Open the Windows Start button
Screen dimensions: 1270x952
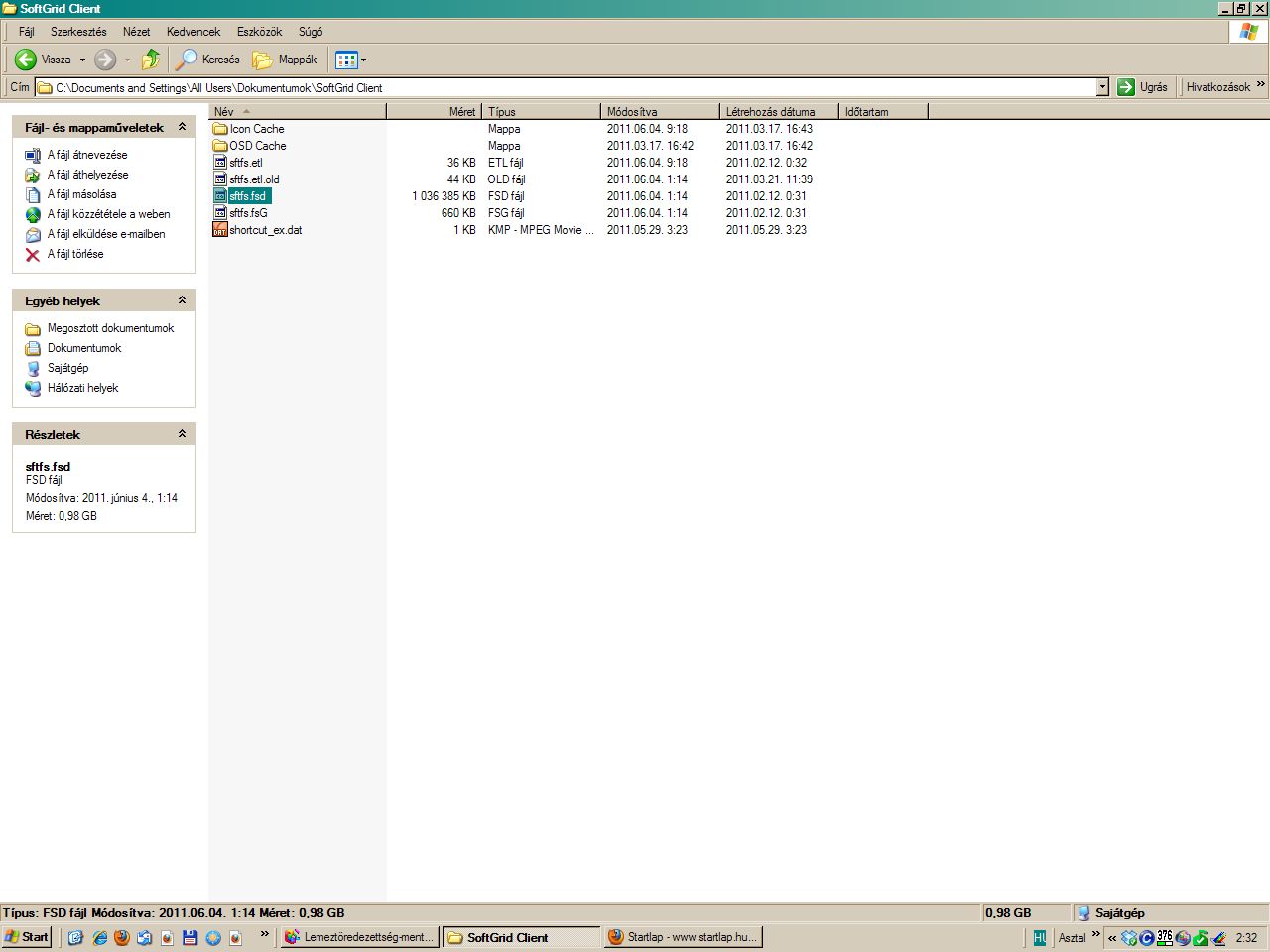pos(27,937)
